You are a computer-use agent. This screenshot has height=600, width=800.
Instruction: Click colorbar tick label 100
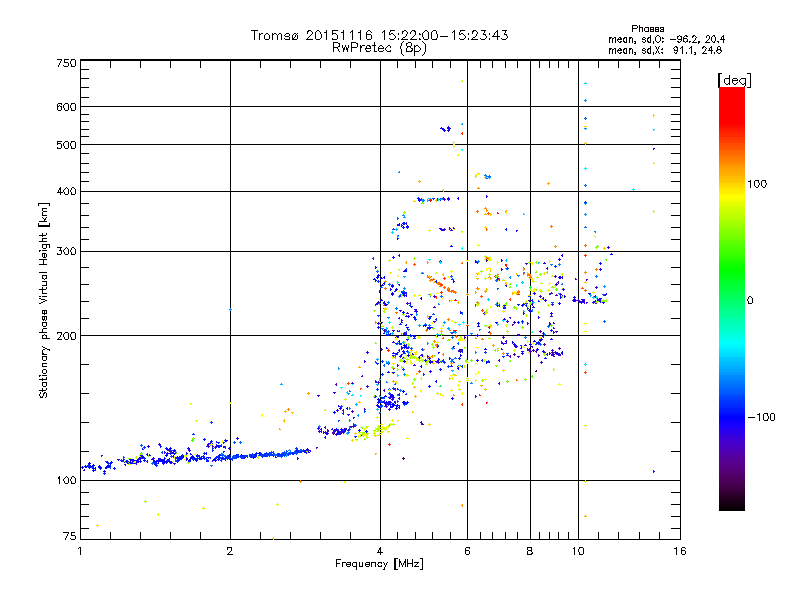pyautogui.click(x=757, y=184)
